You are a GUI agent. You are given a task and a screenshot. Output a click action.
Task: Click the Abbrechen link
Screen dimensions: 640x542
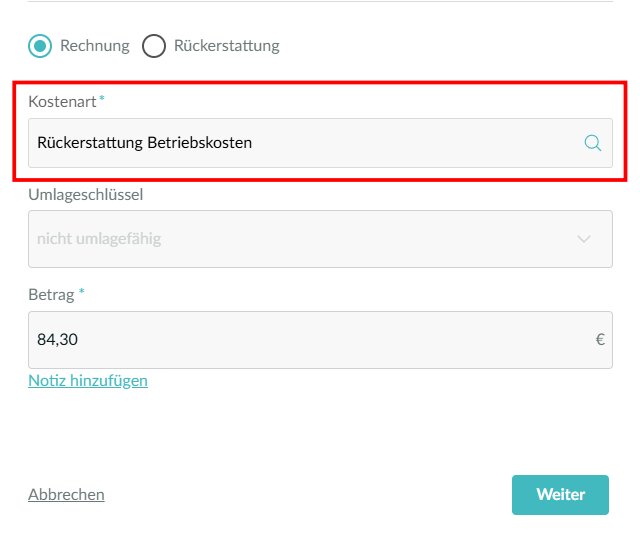[66, 494]
